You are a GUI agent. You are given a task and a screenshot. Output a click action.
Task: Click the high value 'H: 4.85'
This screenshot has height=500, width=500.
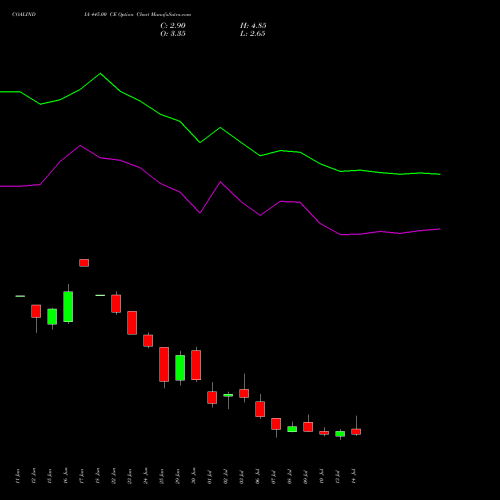(x=253, y=25)
